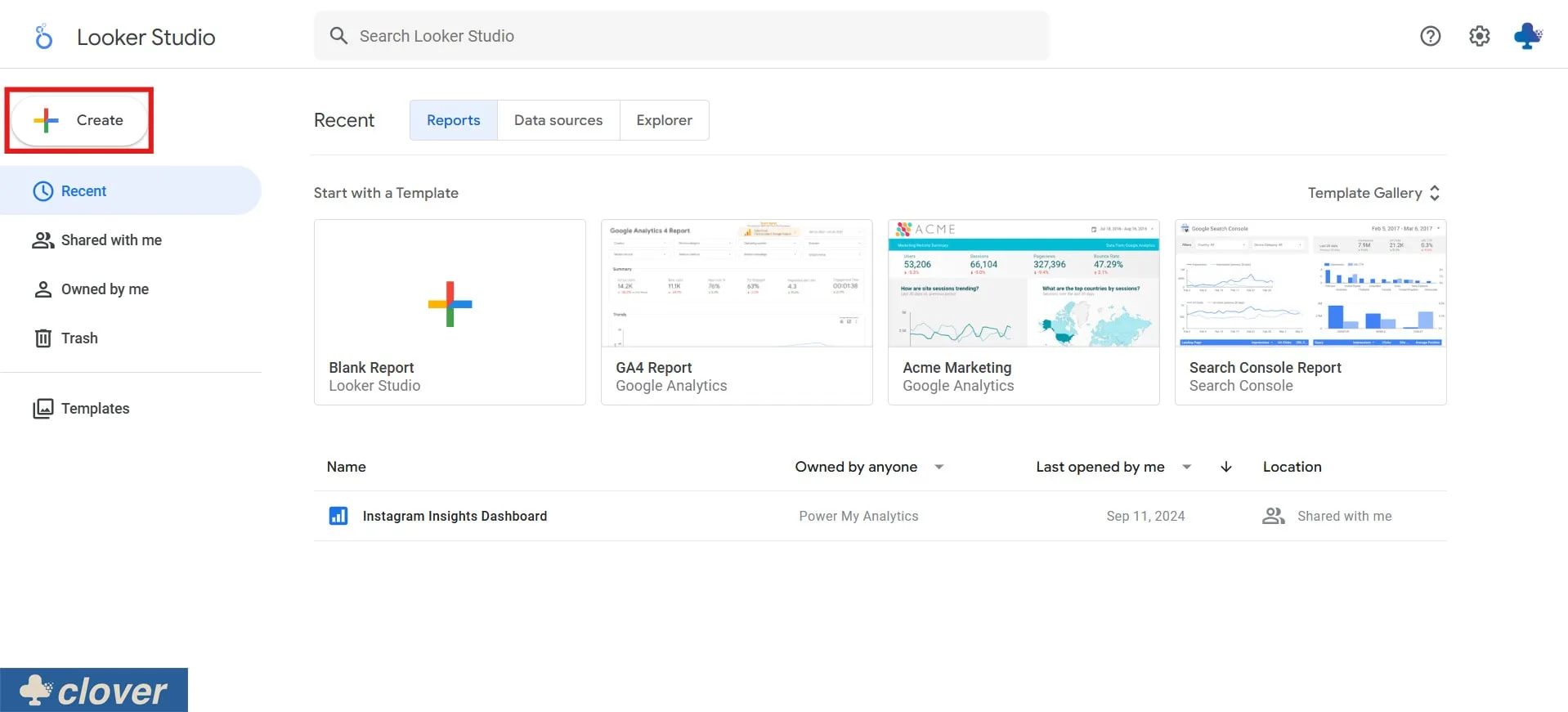Click the plus icon in Blank Report card
Viewport: 1568px width, 712px height.
coord(450,304)
